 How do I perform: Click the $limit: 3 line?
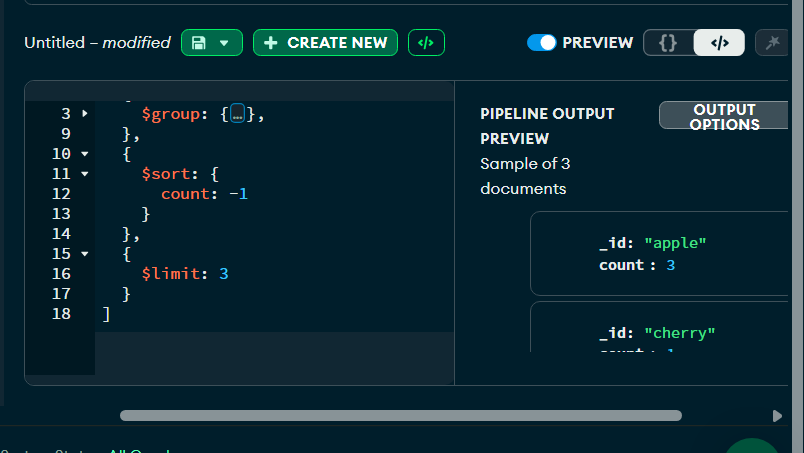click(185, 273)
